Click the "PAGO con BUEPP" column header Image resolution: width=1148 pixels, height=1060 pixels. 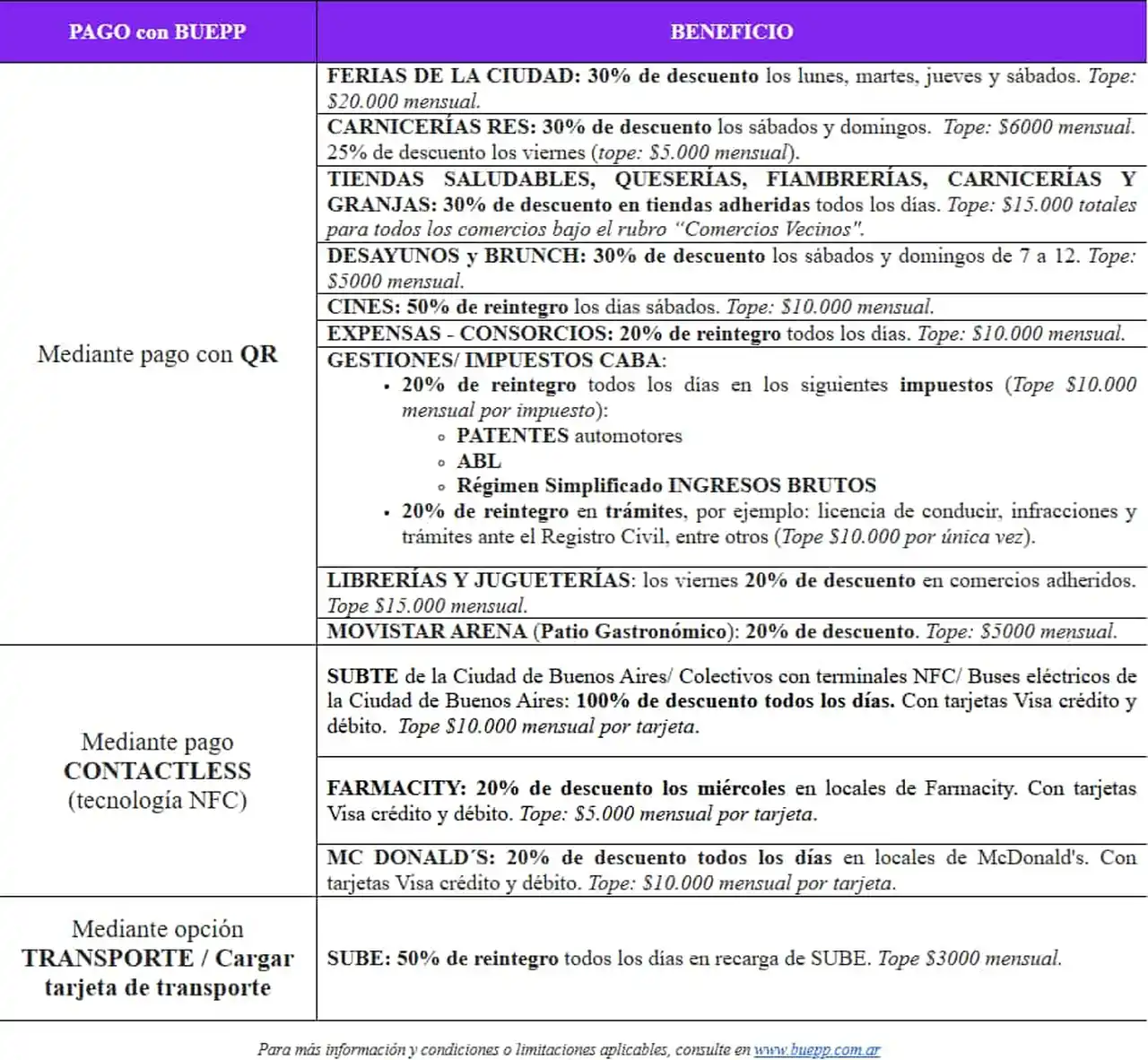[x=158, y=31]
